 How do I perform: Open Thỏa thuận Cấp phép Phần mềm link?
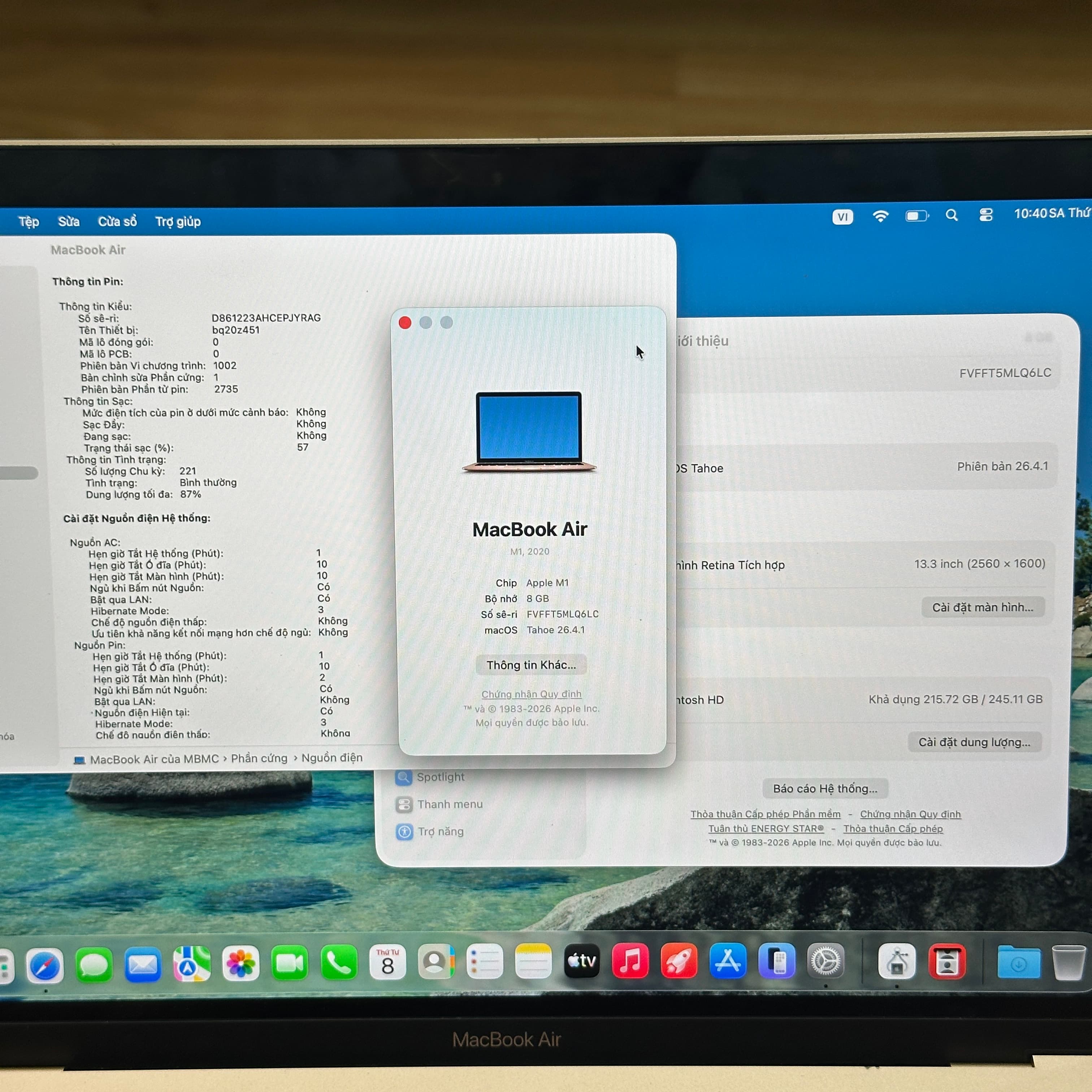(x=765, y=814)
